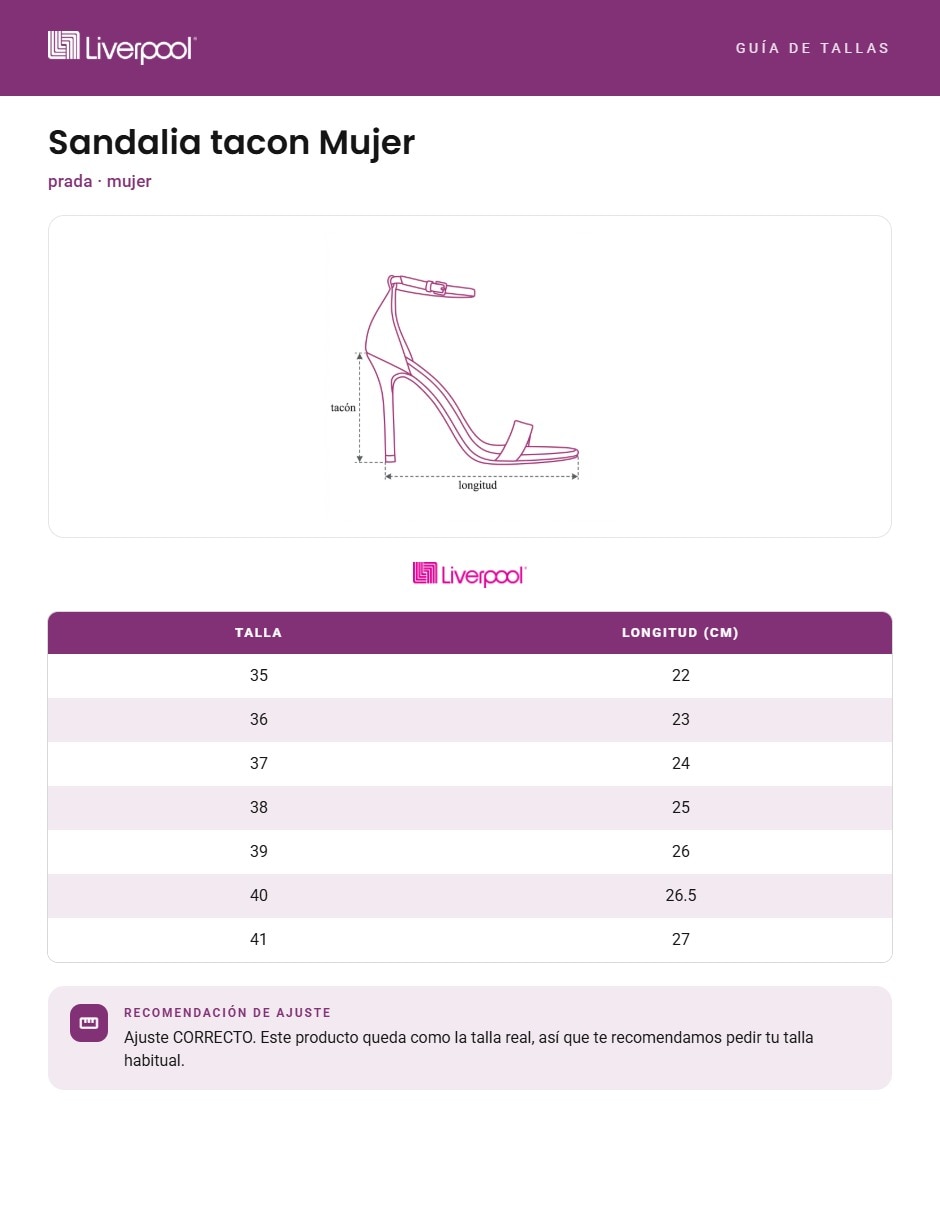Open the GUÍA DE TALLAS header link

point(812,48)
